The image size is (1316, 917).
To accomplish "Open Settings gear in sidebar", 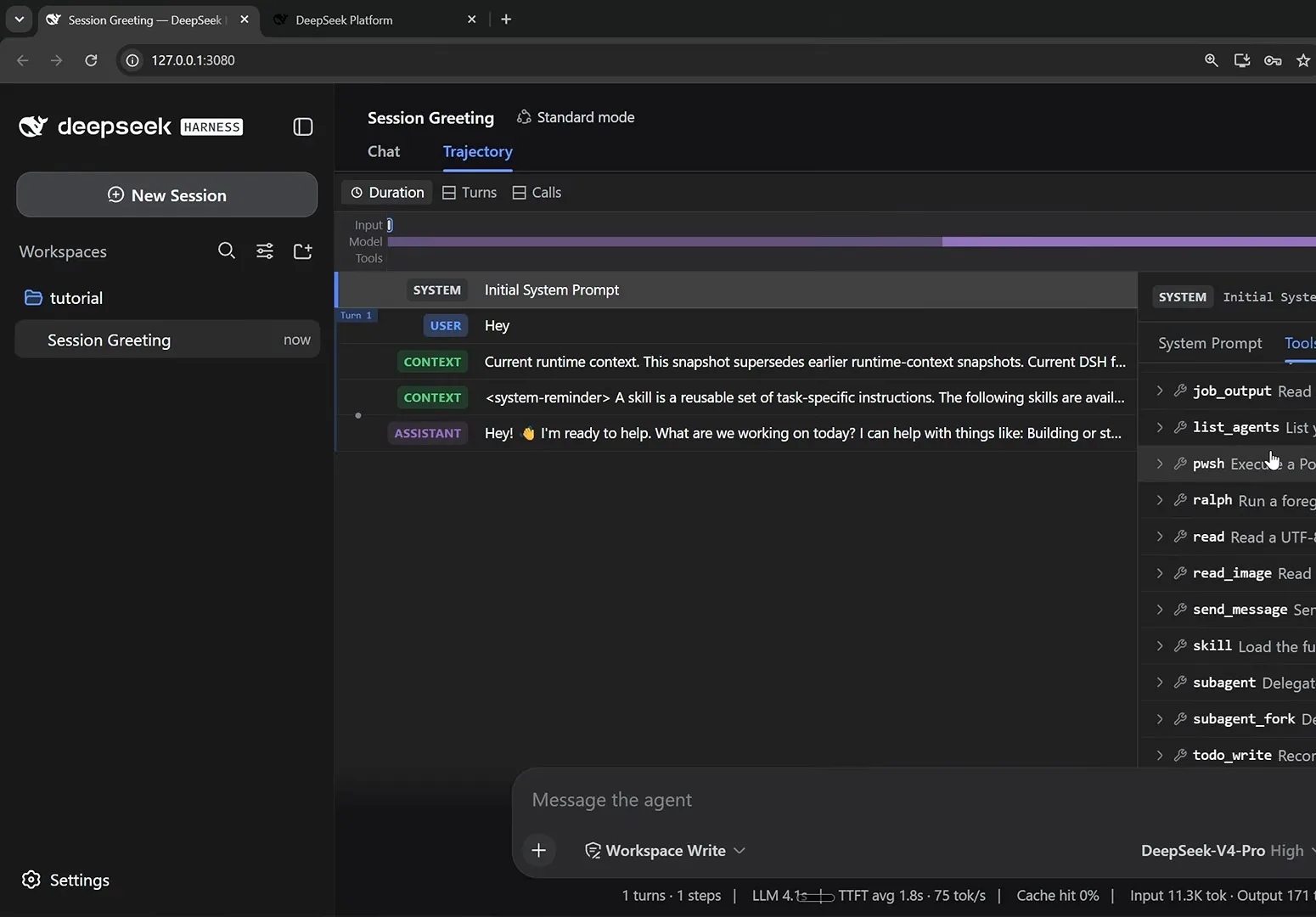I will point(31,880).
